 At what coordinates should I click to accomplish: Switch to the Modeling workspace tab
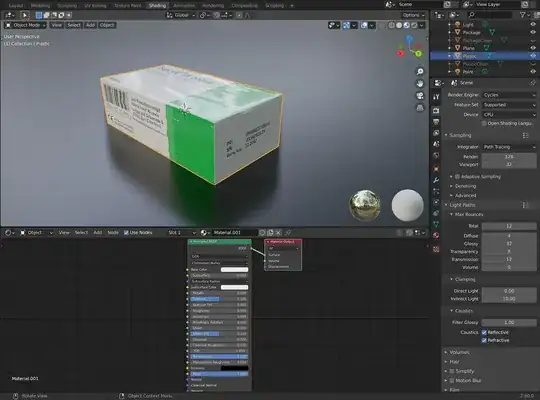click(40, 6)
